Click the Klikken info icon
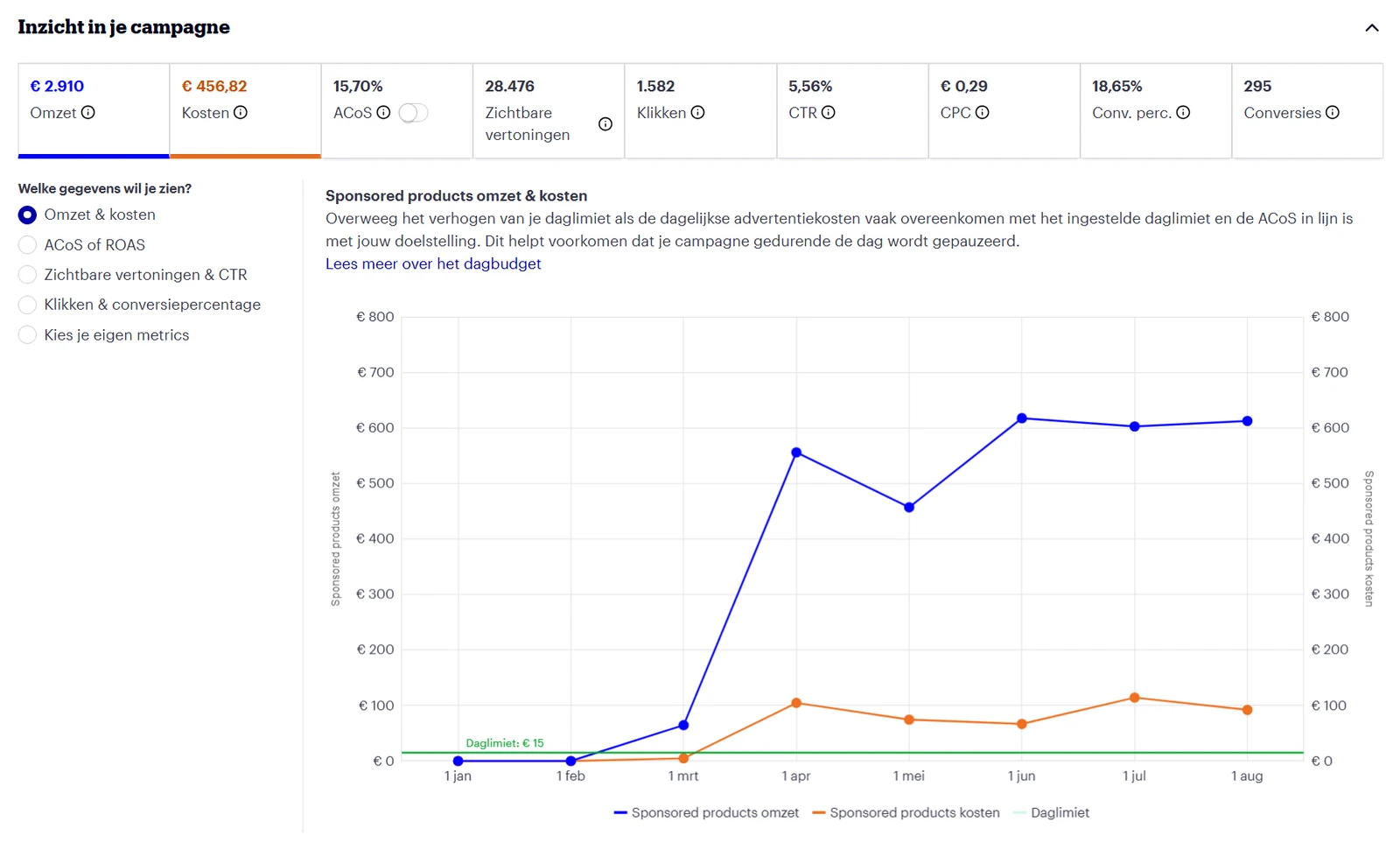Viewport: 1400px width, 850px height. 697,112
